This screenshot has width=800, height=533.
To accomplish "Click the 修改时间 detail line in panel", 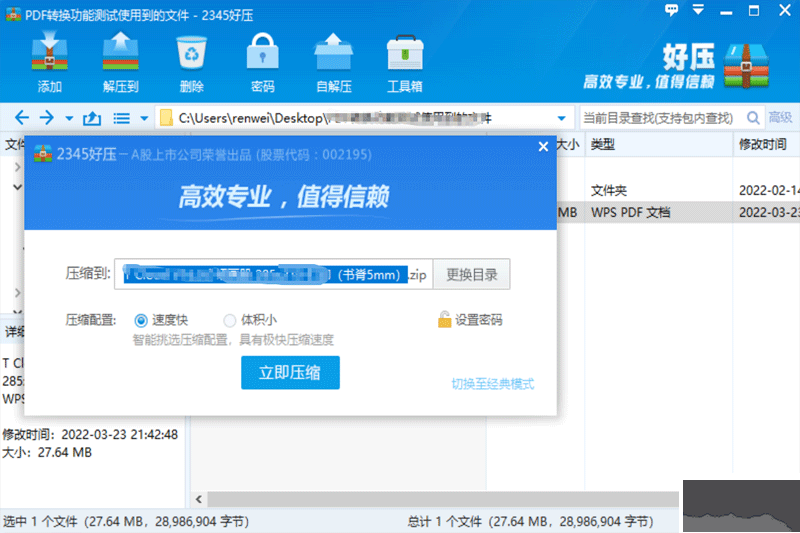I will tap(90, 435).
